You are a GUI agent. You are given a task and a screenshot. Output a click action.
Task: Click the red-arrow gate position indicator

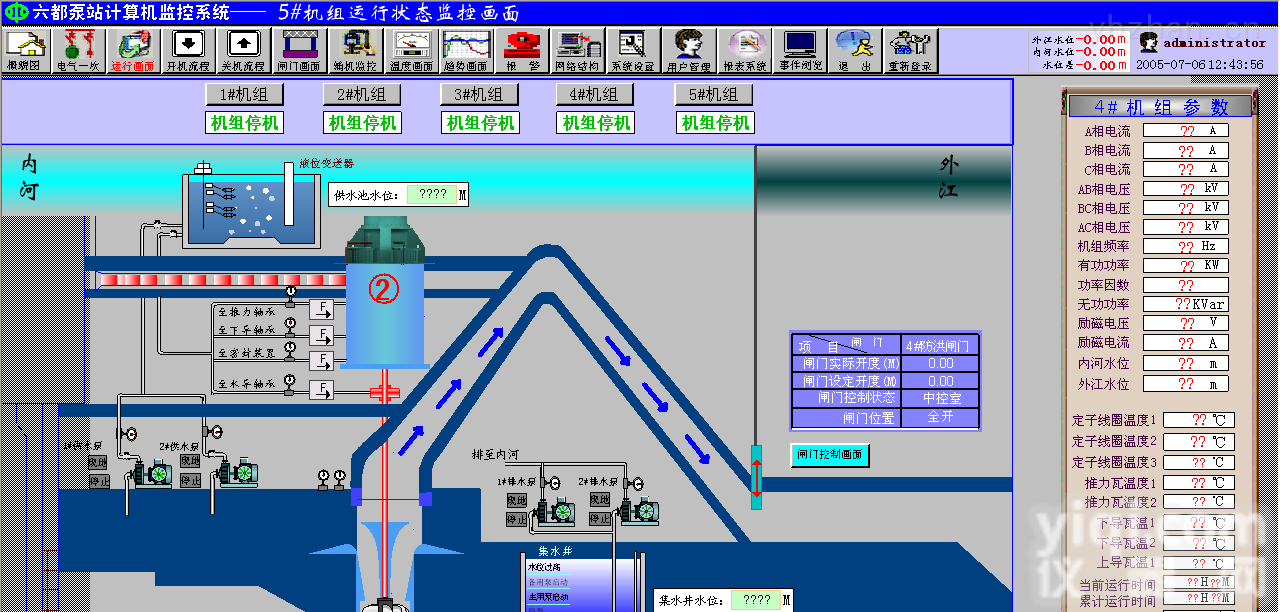756,478
